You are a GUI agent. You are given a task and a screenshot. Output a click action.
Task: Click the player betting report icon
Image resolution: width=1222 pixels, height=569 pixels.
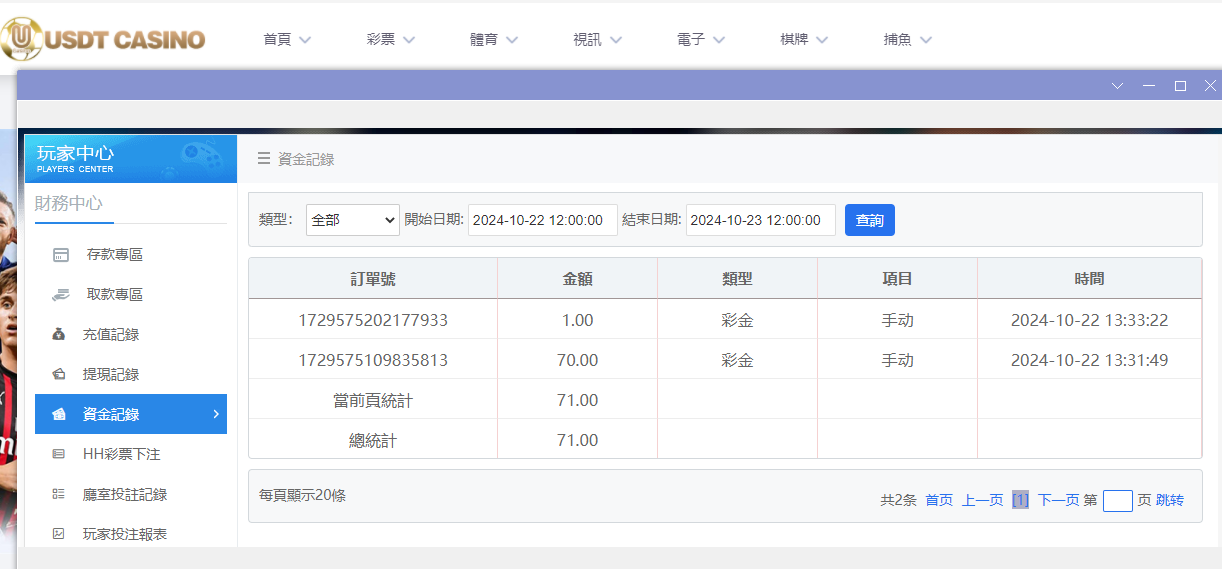59,535
